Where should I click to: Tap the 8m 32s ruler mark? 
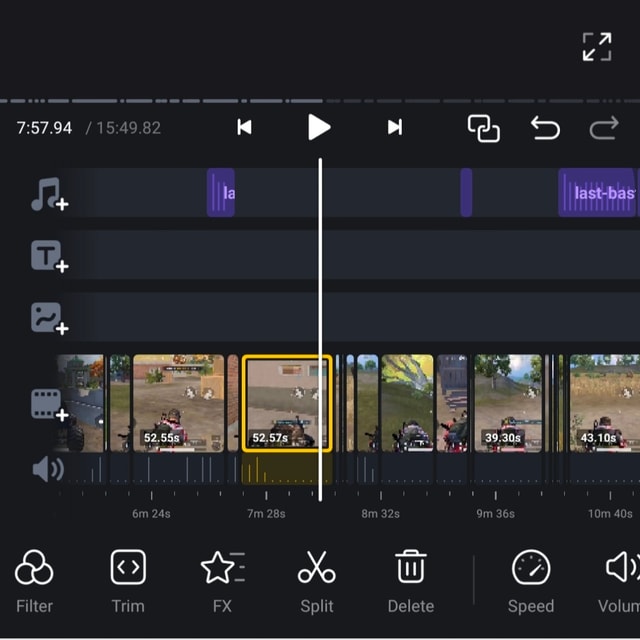click(380, 513)
